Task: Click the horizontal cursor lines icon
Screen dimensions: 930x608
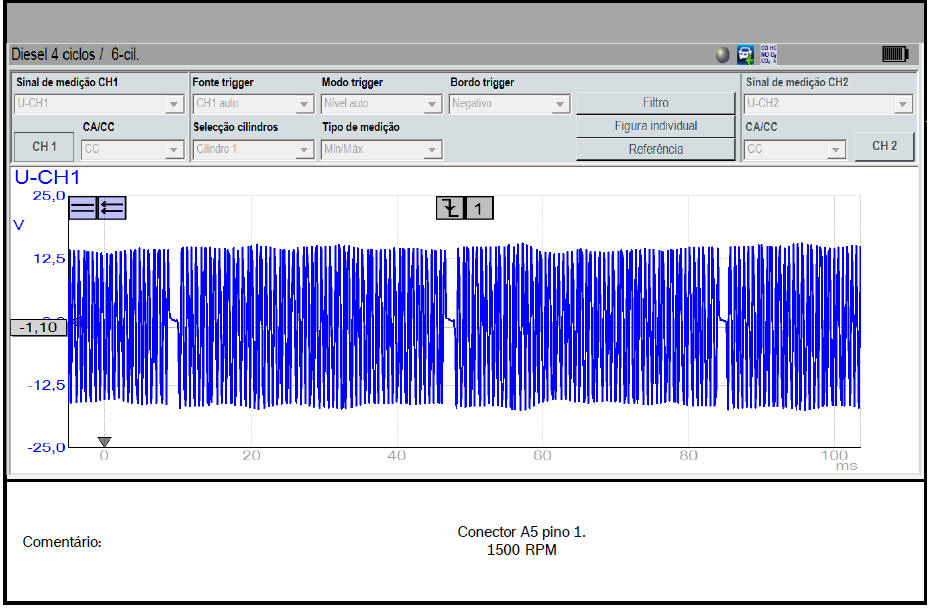Action: tap(83, 208)
